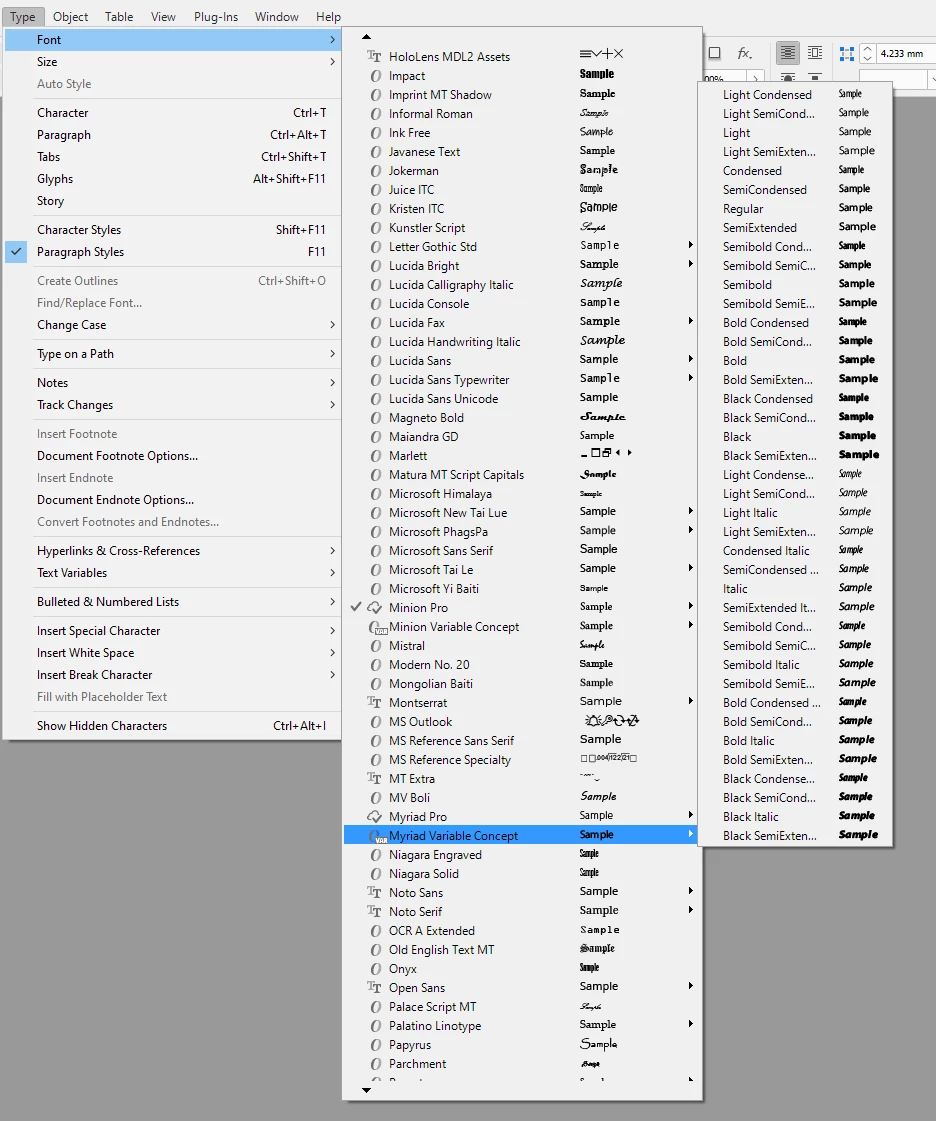Open the Plug-Ins menu

click(x=216, y=16)
